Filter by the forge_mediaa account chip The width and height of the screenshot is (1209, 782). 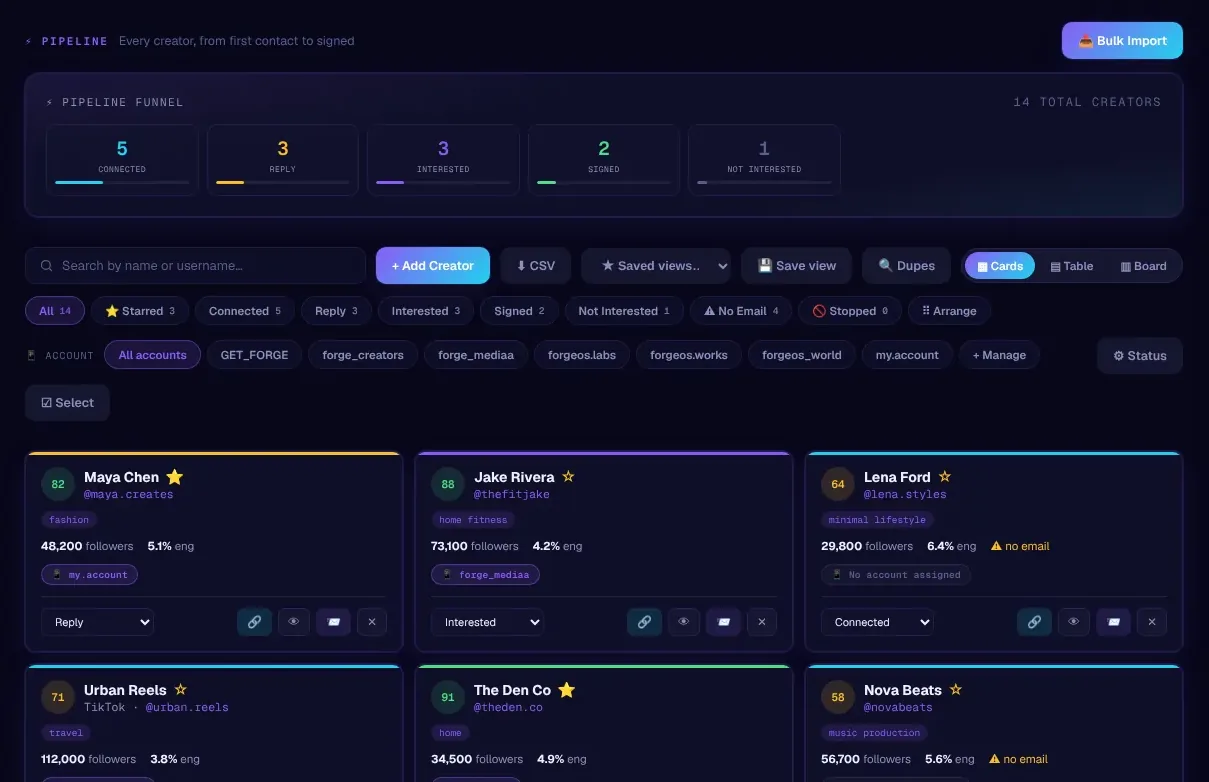pyautogui.click(x=476, y=355)
